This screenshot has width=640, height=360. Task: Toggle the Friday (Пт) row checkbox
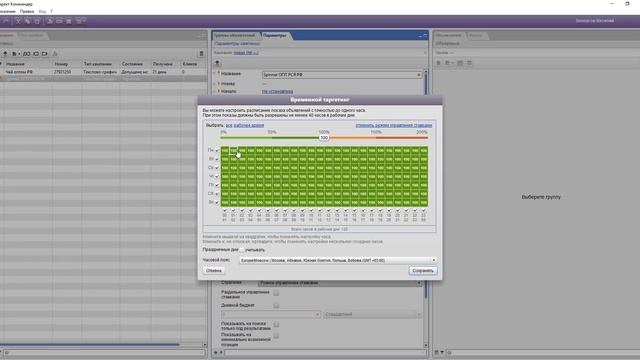(x=217, y=185)
